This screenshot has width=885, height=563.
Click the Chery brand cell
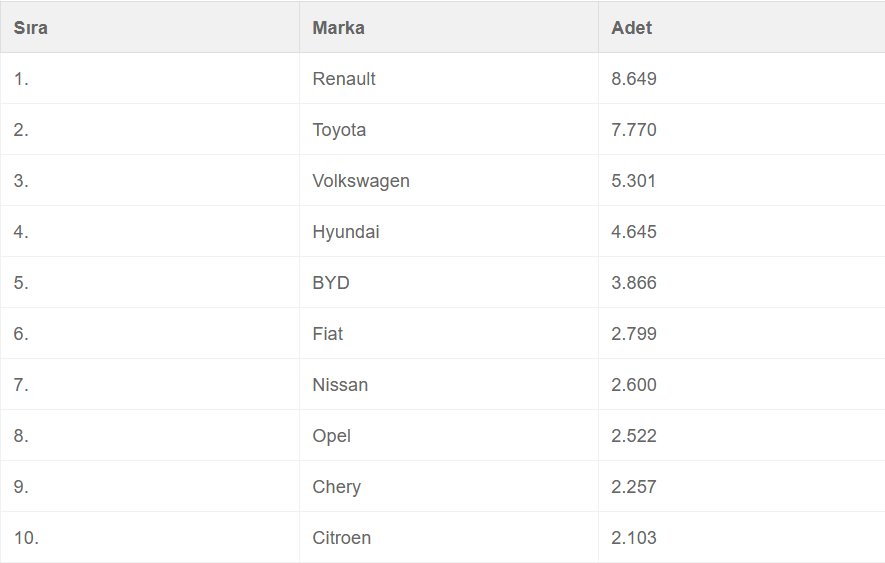pos(336,487)
